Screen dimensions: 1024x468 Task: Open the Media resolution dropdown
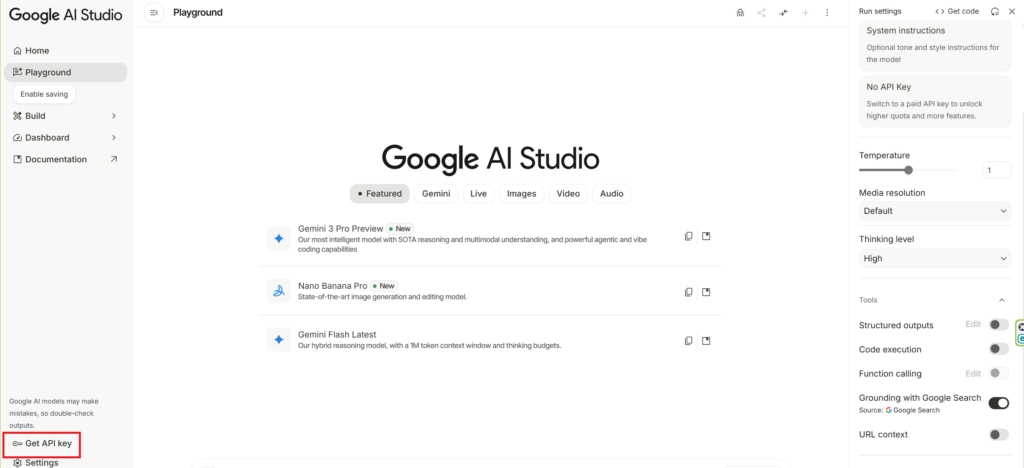[x=935, y=211]
